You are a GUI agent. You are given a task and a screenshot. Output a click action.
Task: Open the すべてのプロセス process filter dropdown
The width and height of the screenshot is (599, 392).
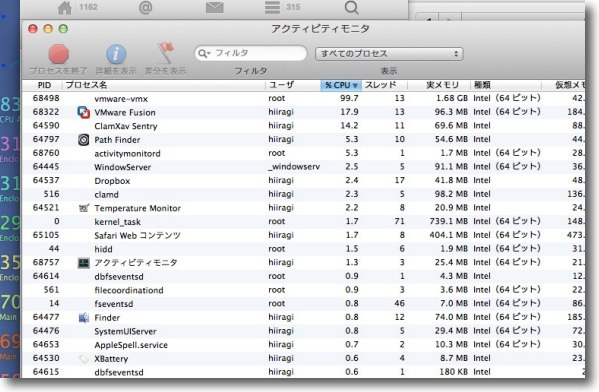389,53
